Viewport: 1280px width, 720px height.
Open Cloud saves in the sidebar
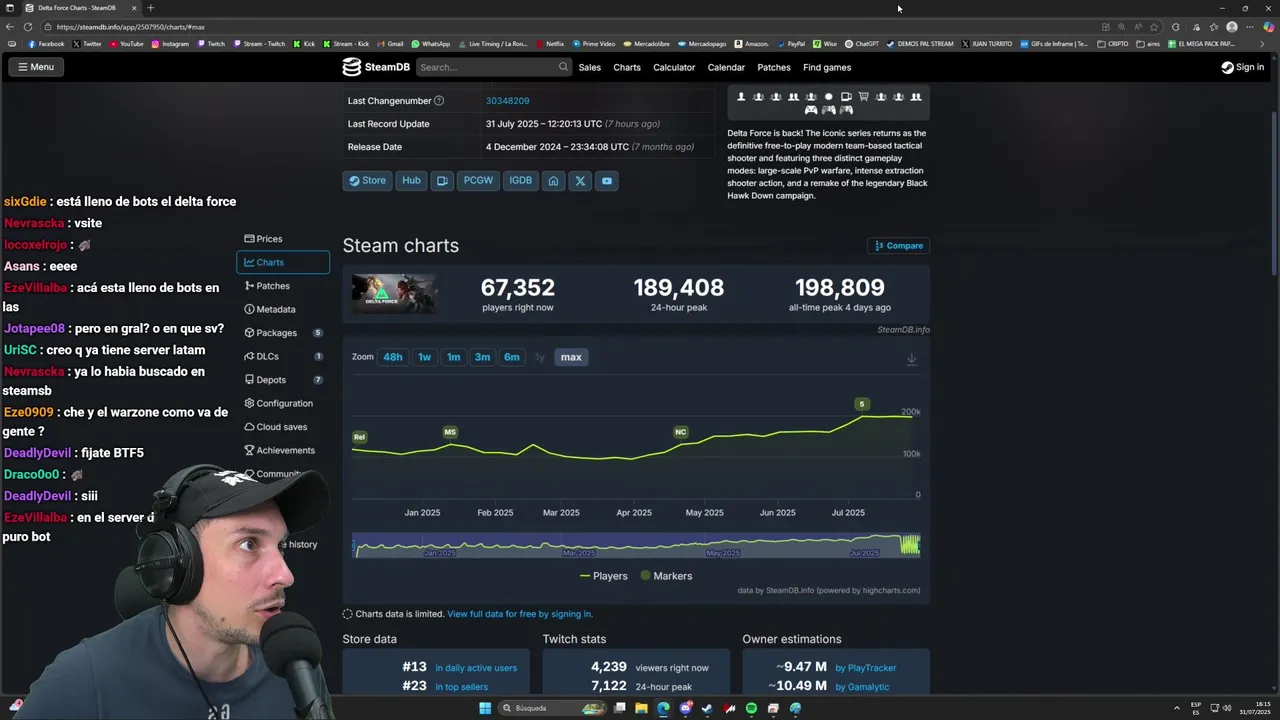pos(283,427)
